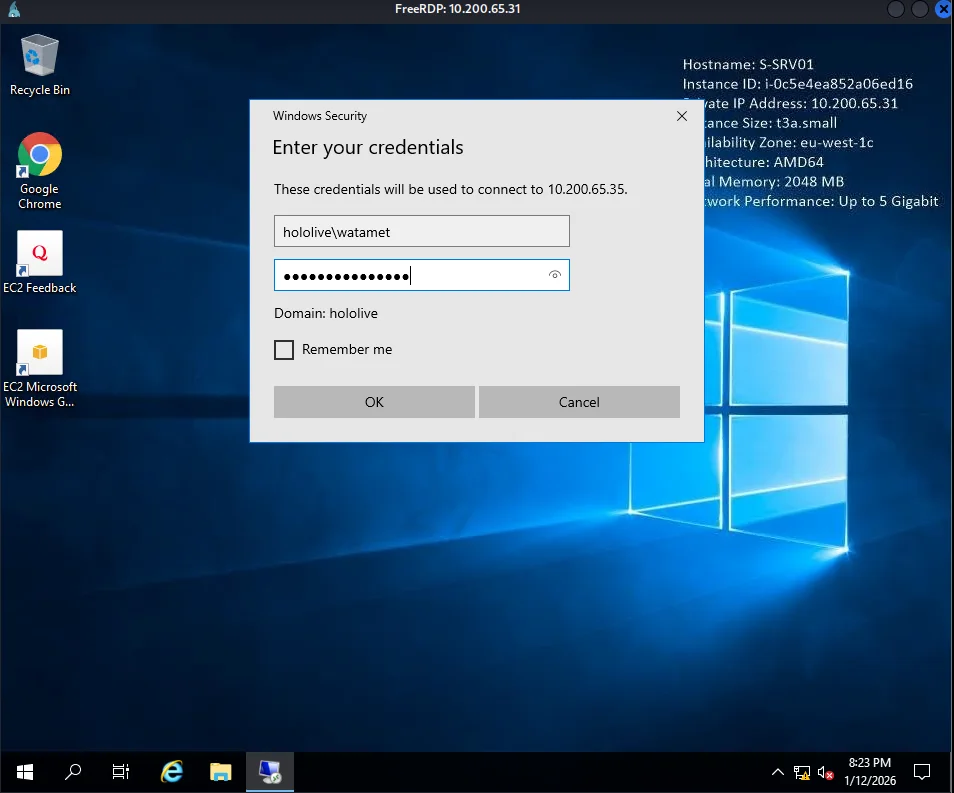
Task: Open the Action Center notifications icon
Action: (x=922, y=772)
